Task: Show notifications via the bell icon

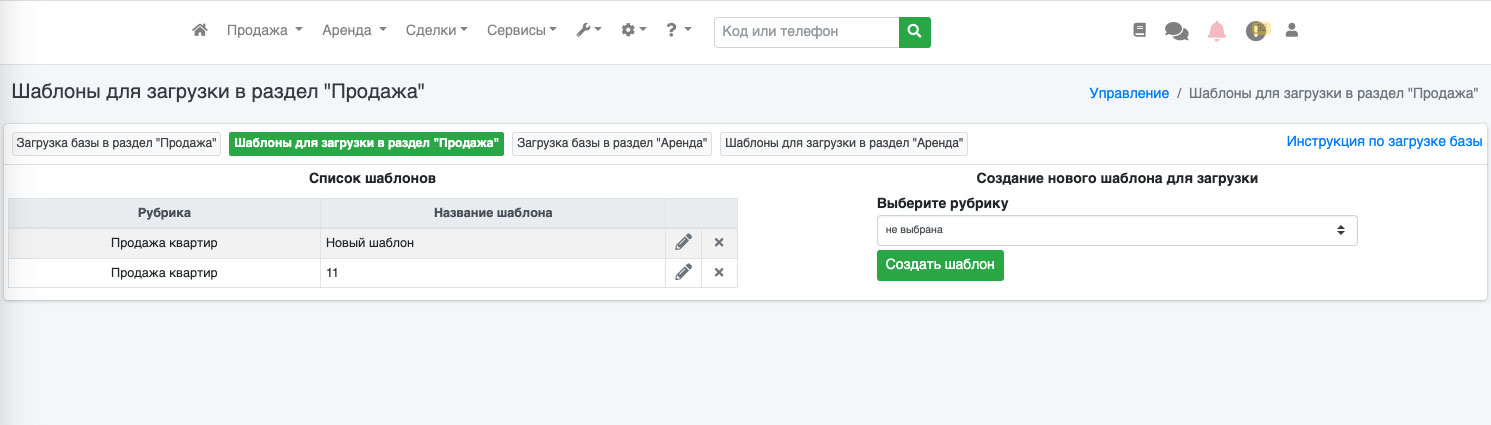Action: point(1217,31)
